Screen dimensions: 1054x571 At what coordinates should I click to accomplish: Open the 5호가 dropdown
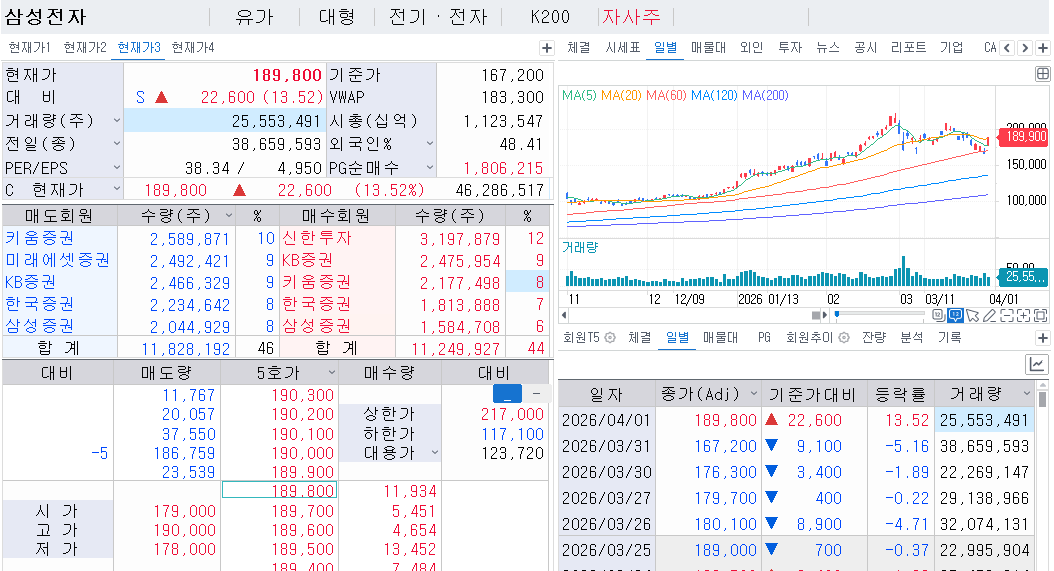(x=331, y=373)
